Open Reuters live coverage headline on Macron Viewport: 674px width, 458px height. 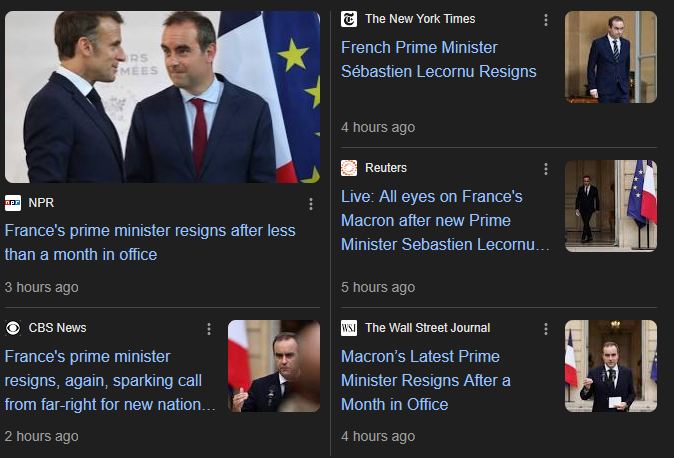point(445,220)
